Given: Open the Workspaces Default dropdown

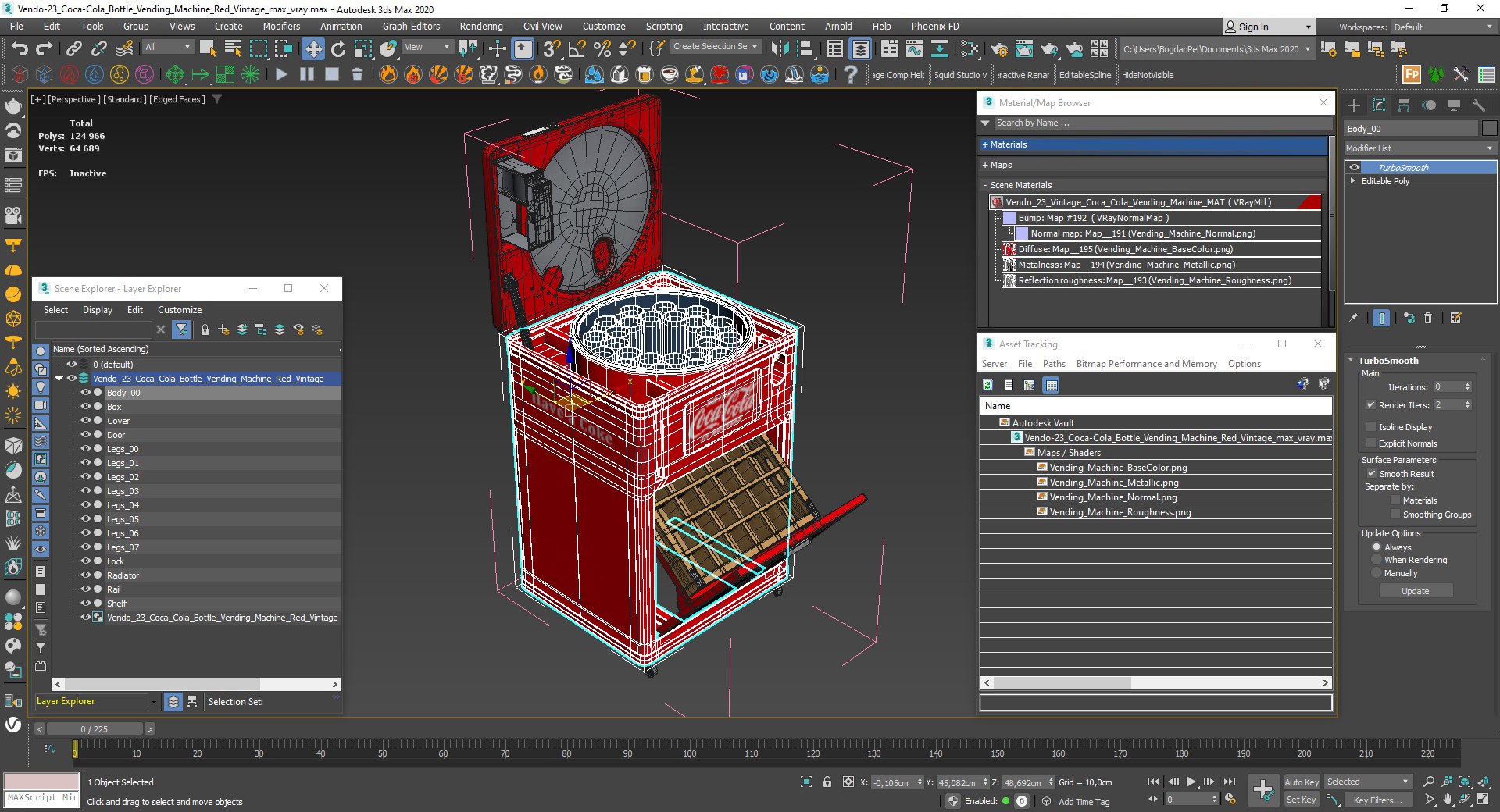Looking at the screenshot, I should [1443, 27].
